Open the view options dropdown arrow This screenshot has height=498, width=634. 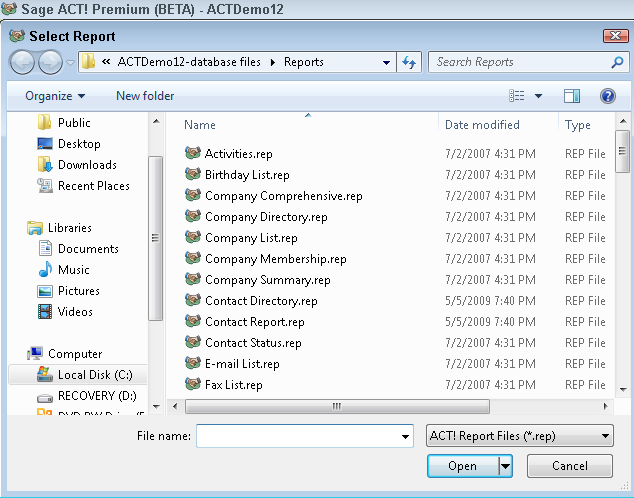pyautogui.click(x=539, y=96)
